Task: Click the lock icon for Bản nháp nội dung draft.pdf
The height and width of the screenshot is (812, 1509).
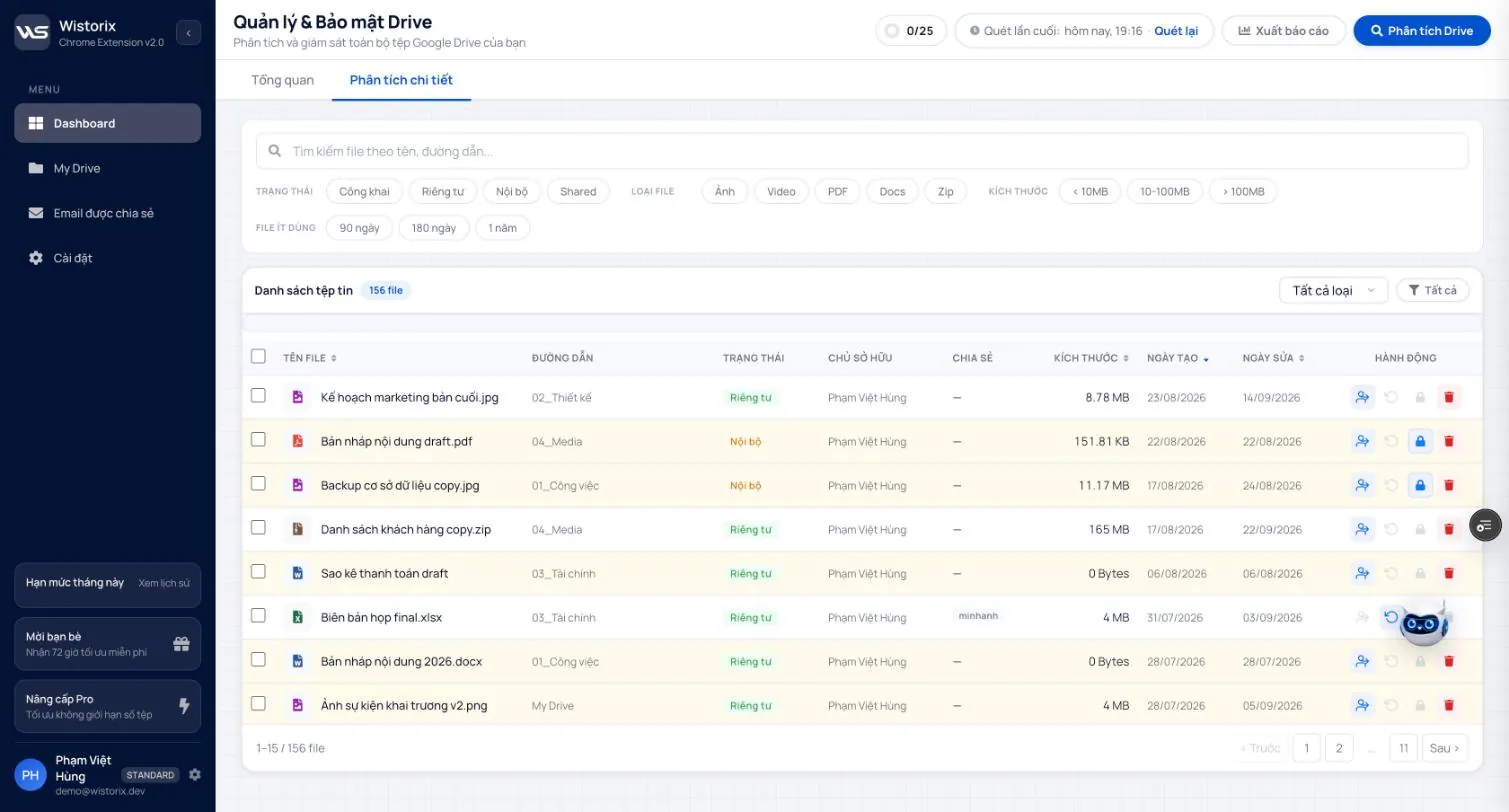Action: (x=1420, y=441)
